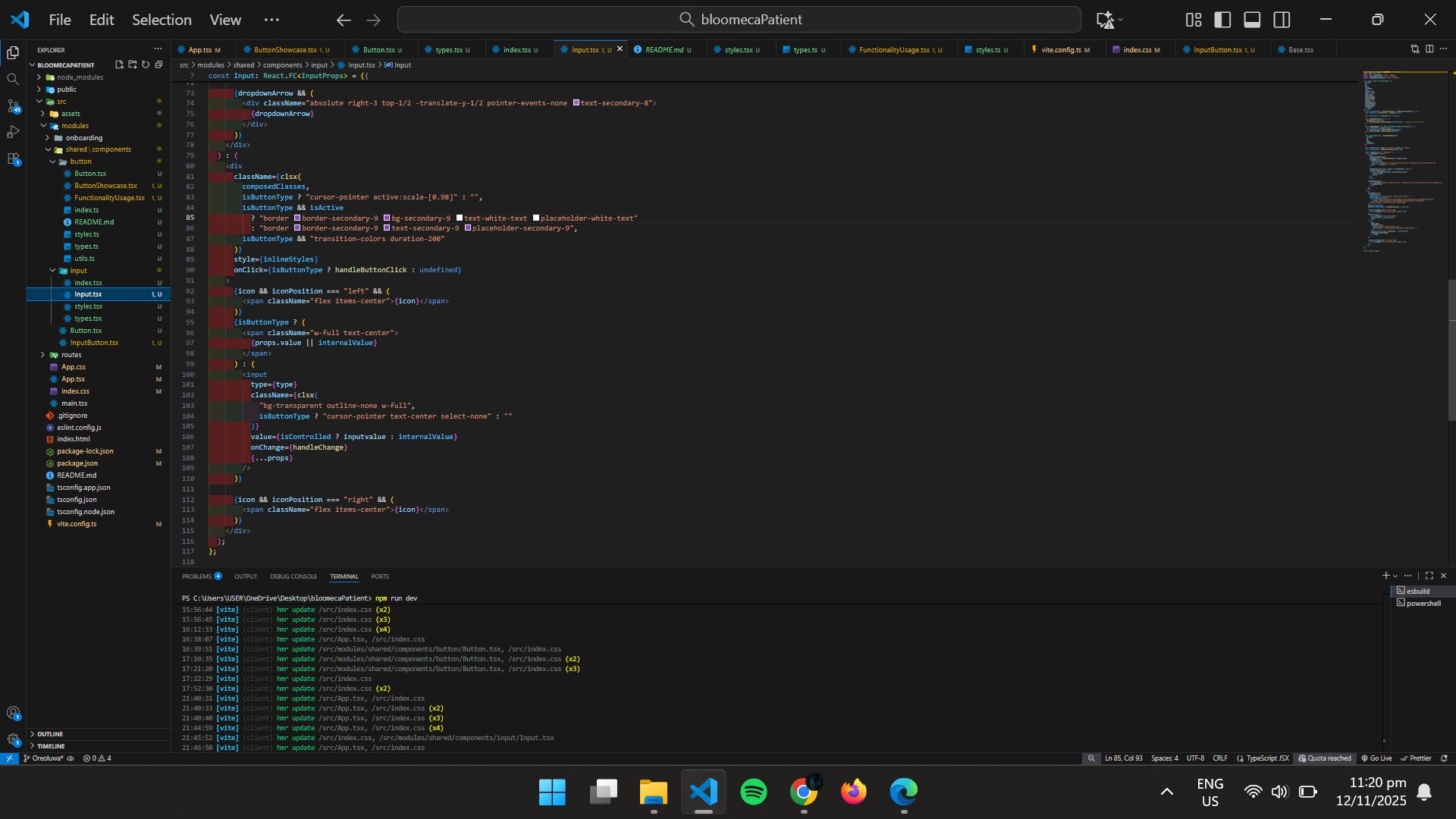This screenshot has height=819, width=1456.
Task: Switch to the vite.config.ts editor tab
Action: point(1060,50)
